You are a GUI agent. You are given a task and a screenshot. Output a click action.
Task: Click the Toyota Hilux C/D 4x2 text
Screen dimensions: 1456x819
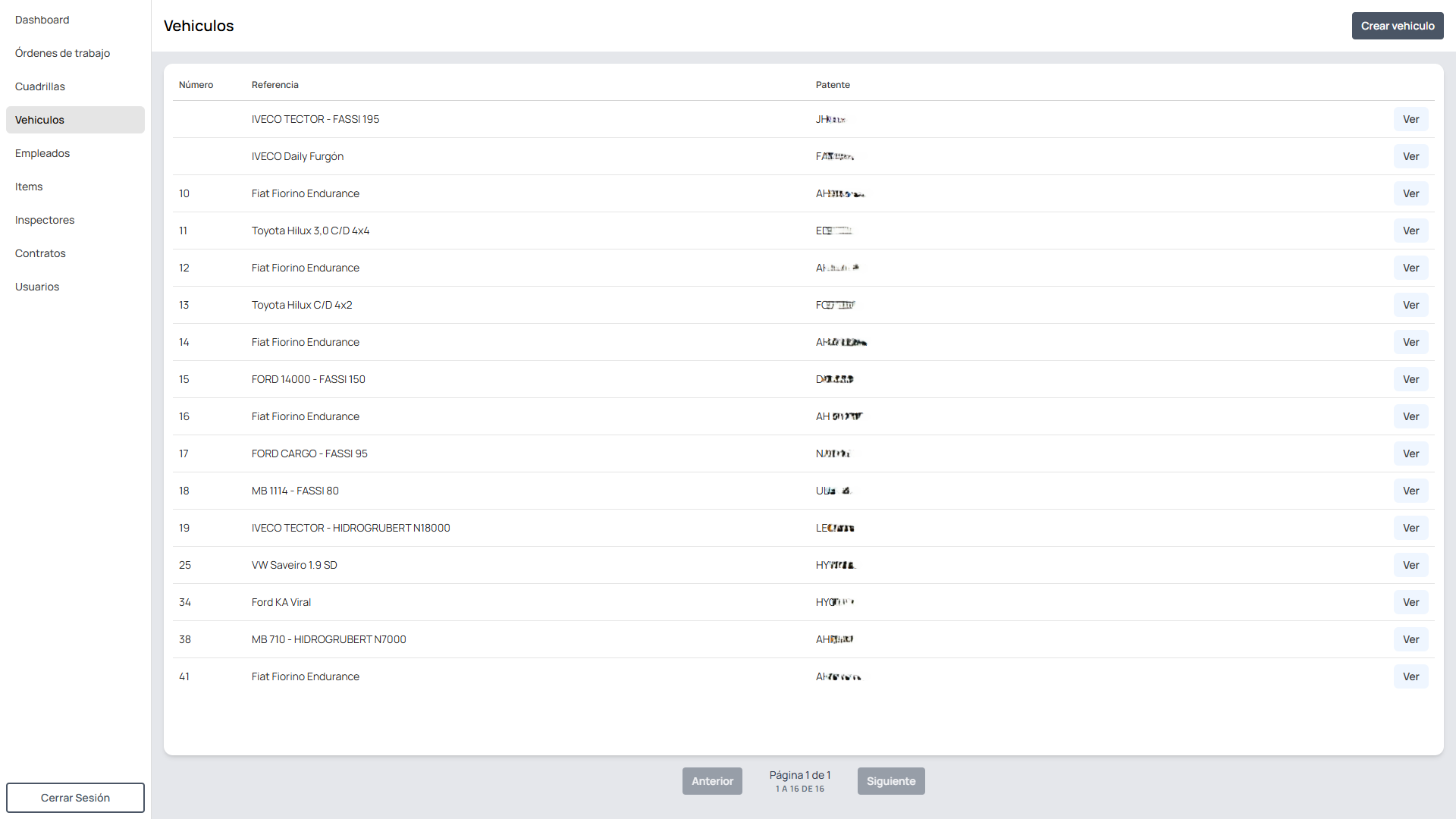pos(302,305)
